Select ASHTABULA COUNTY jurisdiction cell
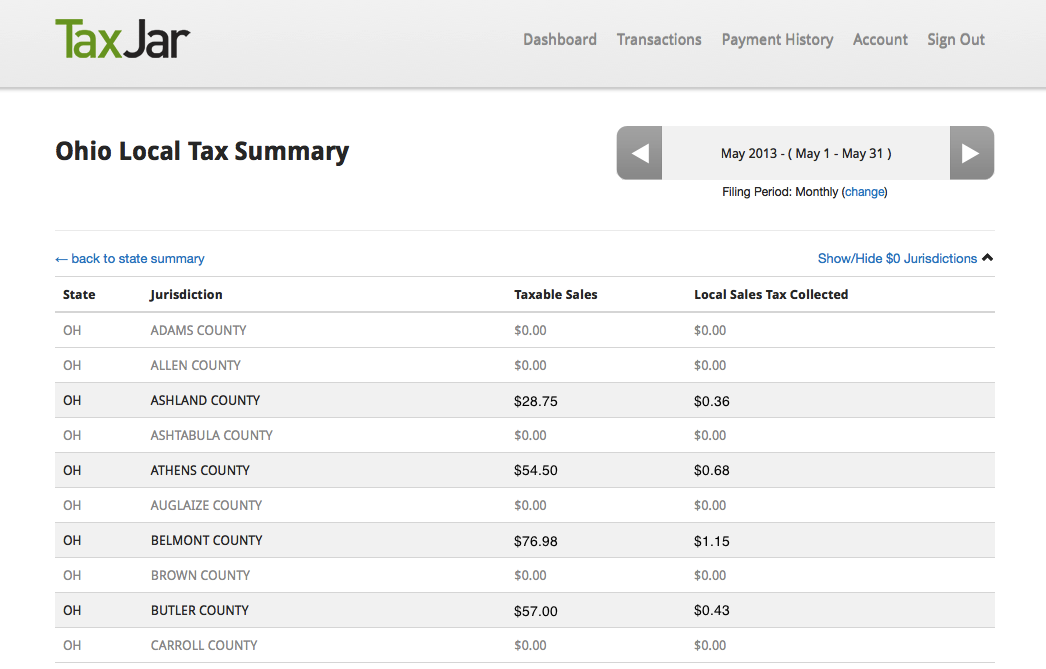1046x669 pixels. click(211, 436)
